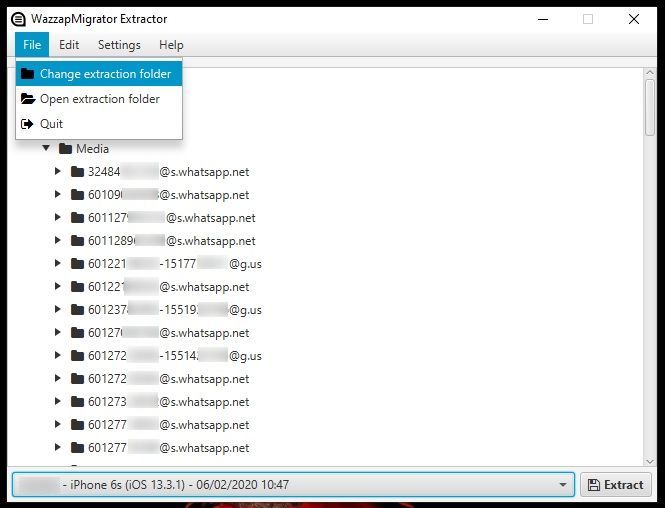The image size is (665, 508).
Task: Select the 601237…-15519…@g.us row text
Action: tap(175, 310)
